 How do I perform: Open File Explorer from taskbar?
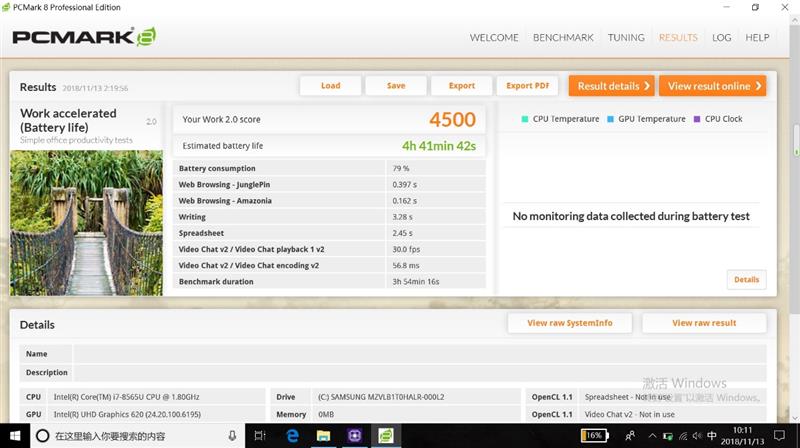point(323,436)
